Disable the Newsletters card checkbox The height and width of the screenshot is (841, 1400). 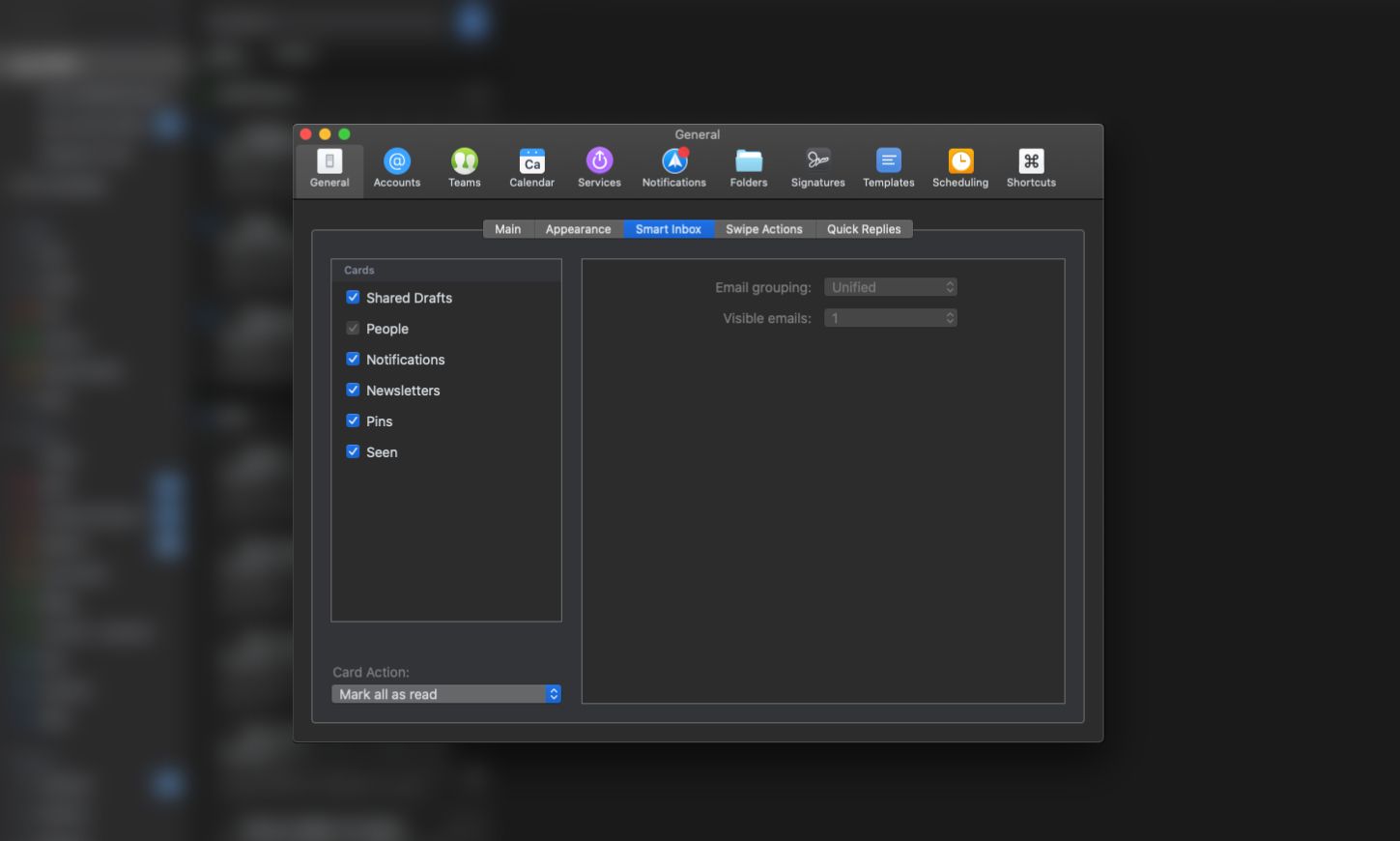tap(353, 391)
